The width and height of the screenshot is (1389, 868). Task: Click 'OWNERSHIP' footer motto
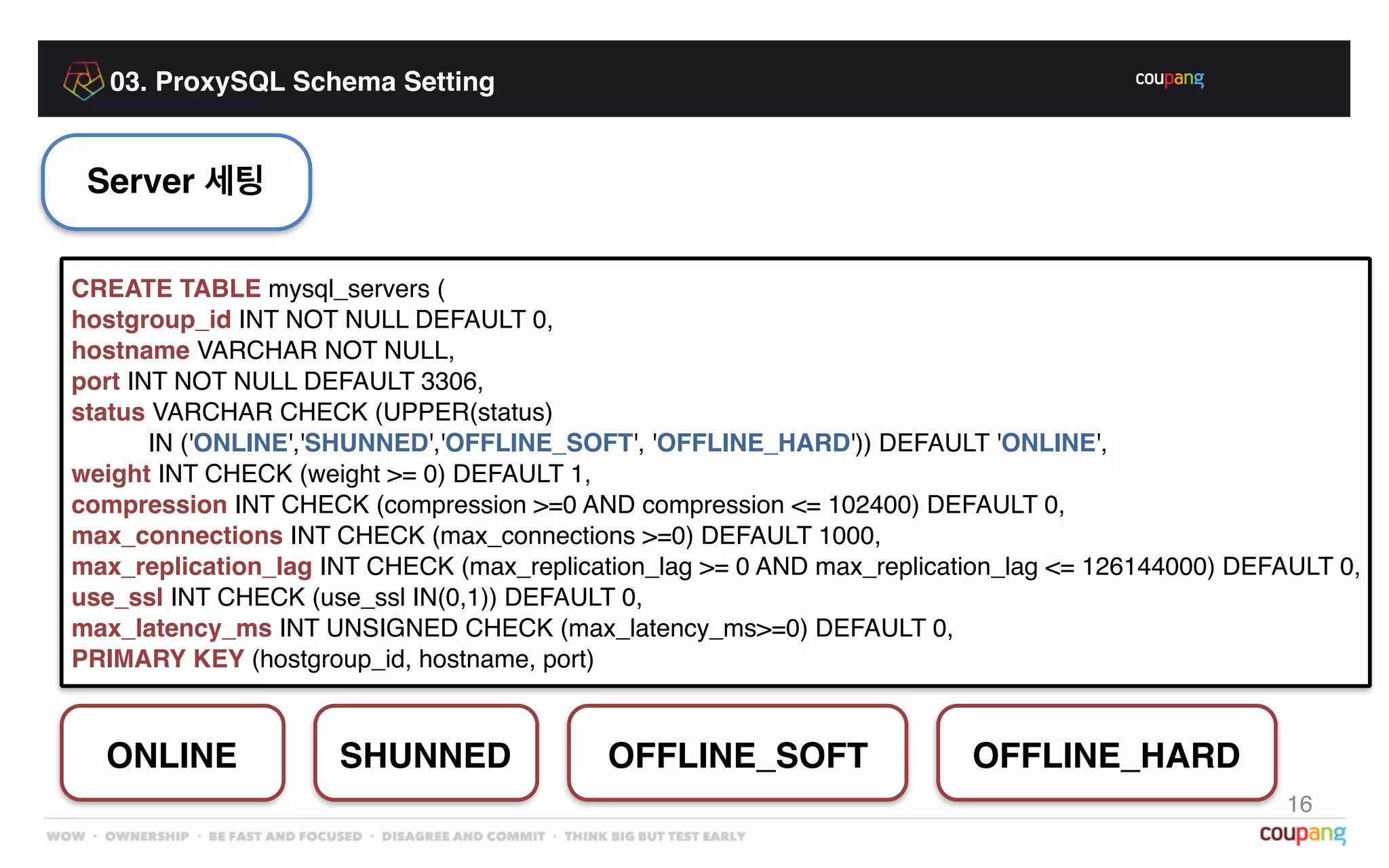[147, 836]
